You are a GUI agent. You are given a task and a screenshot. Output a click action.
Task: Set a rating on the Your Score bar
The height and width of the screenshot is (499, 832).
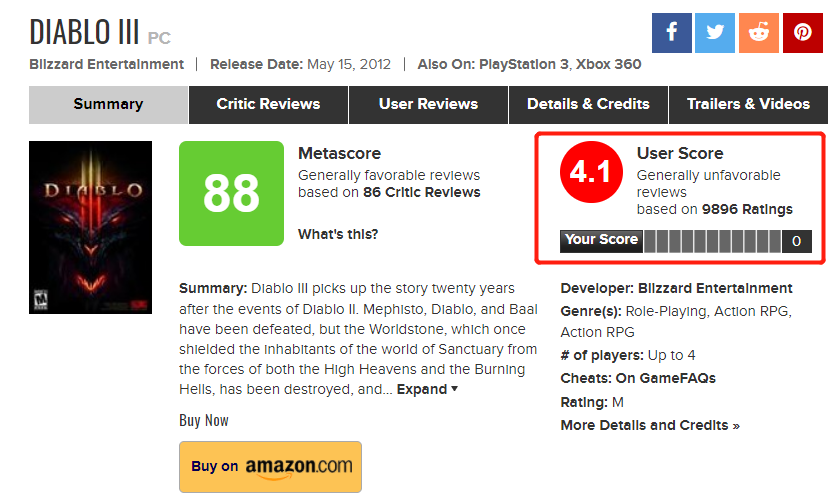(x=712, y=240)
